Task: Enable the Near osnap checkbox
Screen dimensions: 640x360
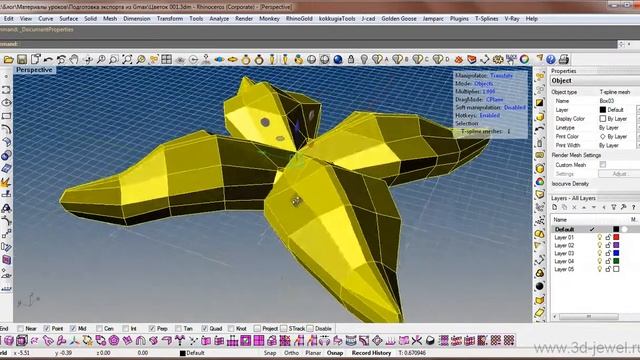Action: (20, 329)
